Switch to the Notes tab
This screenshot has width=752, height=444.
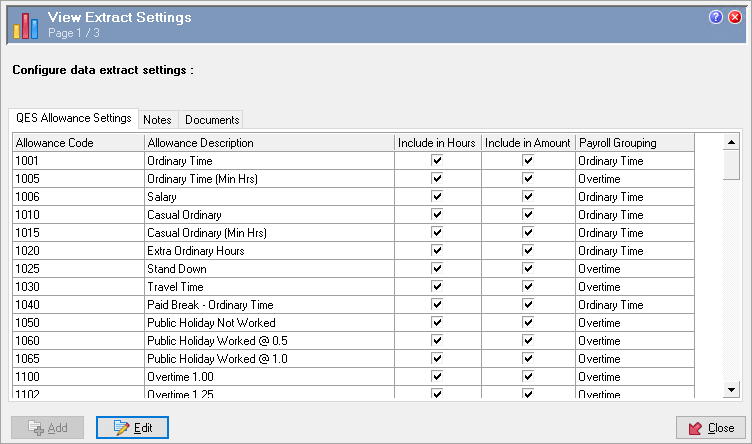[x=158, y=120]
